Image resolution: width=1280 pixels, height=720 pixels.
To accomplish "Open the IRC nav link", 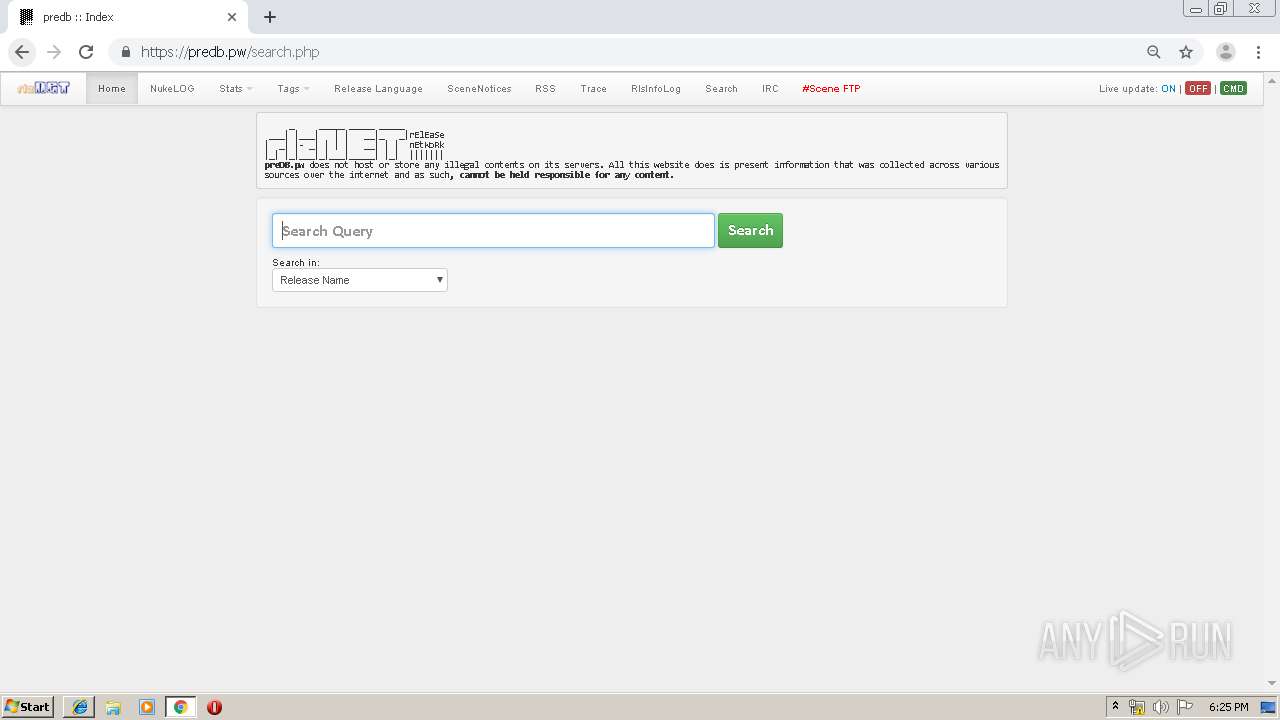I will [770, 89].
